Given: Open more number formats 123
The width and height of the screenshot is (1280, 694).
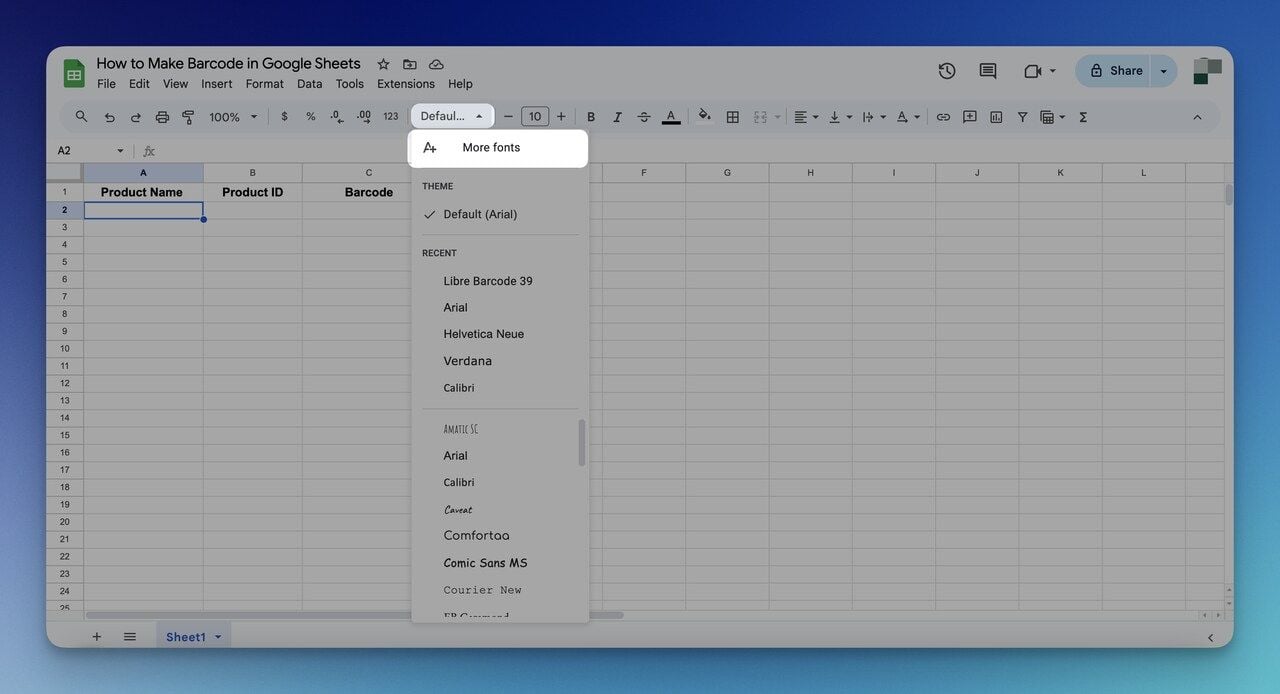Looking at the screenshot, I should [x=391, y=117].
